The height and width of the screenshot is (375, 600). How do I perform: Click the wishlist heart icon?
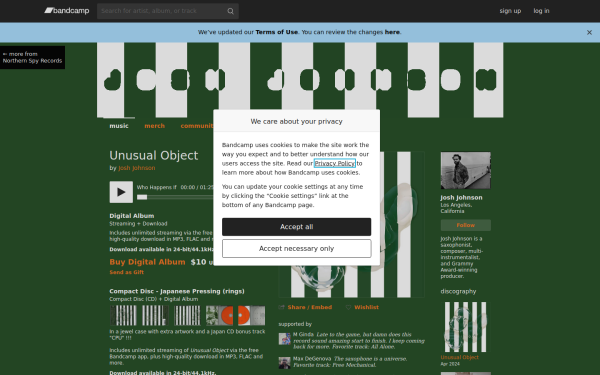[348, 307]
